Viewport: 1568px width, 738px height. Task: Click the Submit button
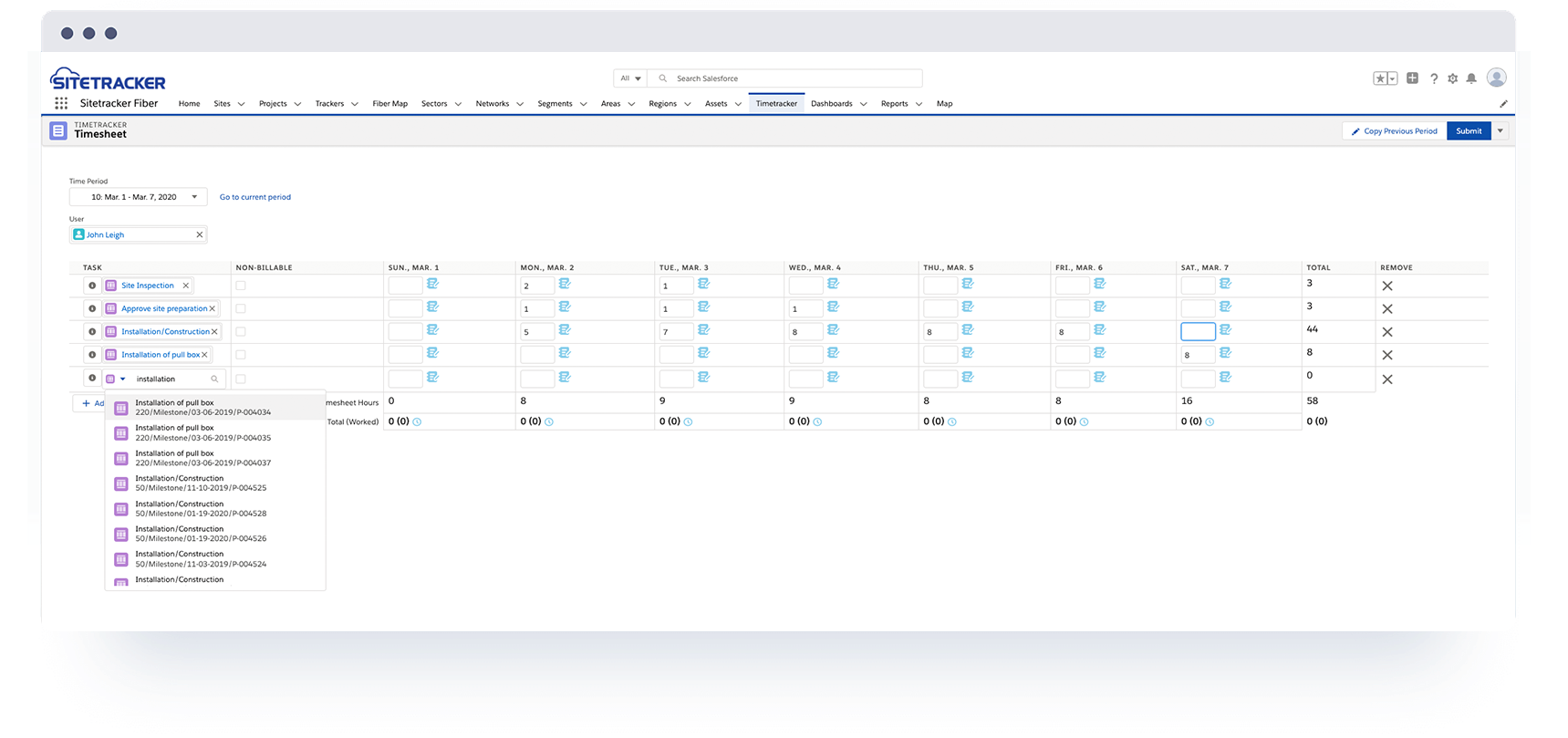tap(1469, 131)
